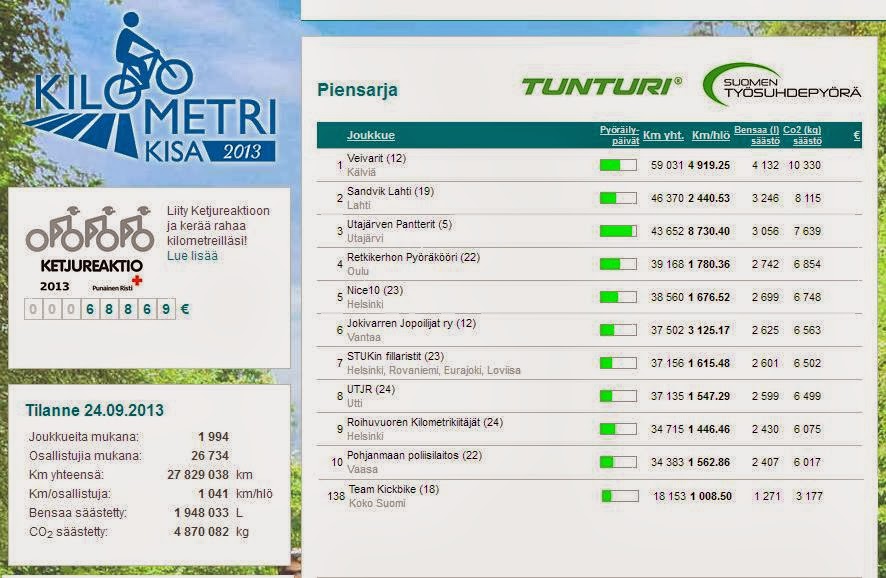The image size is (886, 578).
Task: Click Km yhteensä value 27 829 038
Action: pos(198,475)
